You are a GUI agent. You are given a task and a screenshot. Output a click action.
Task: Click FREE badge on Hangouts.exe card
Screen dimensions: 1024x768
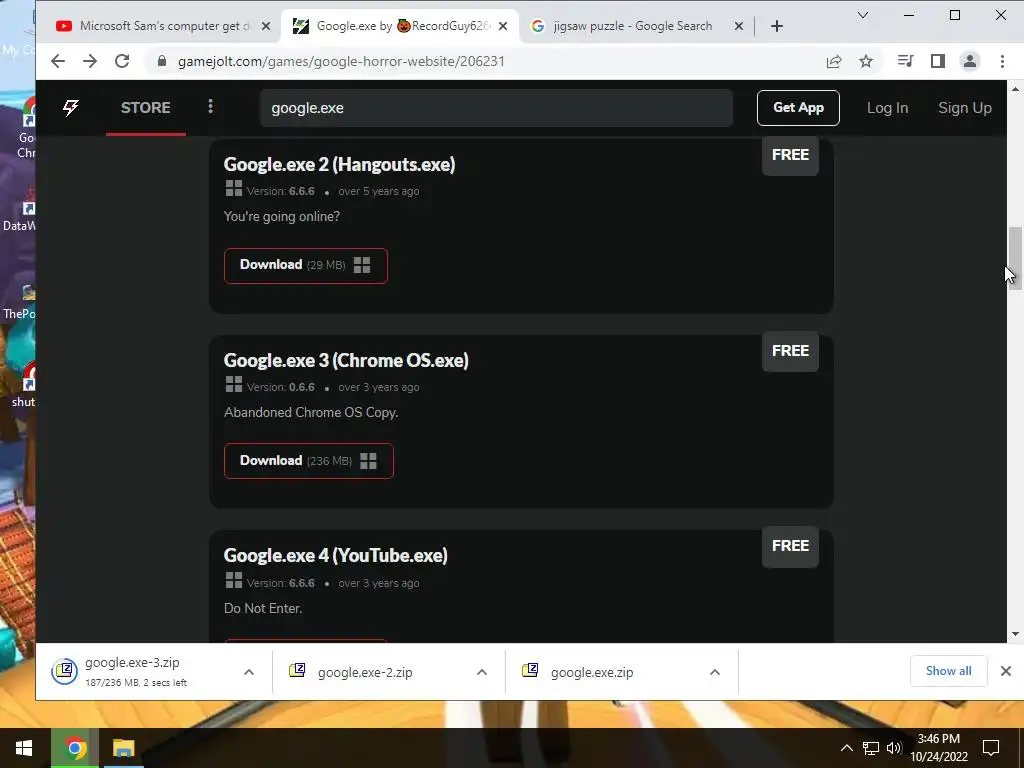pyautogui.click(x=790, y=155)
